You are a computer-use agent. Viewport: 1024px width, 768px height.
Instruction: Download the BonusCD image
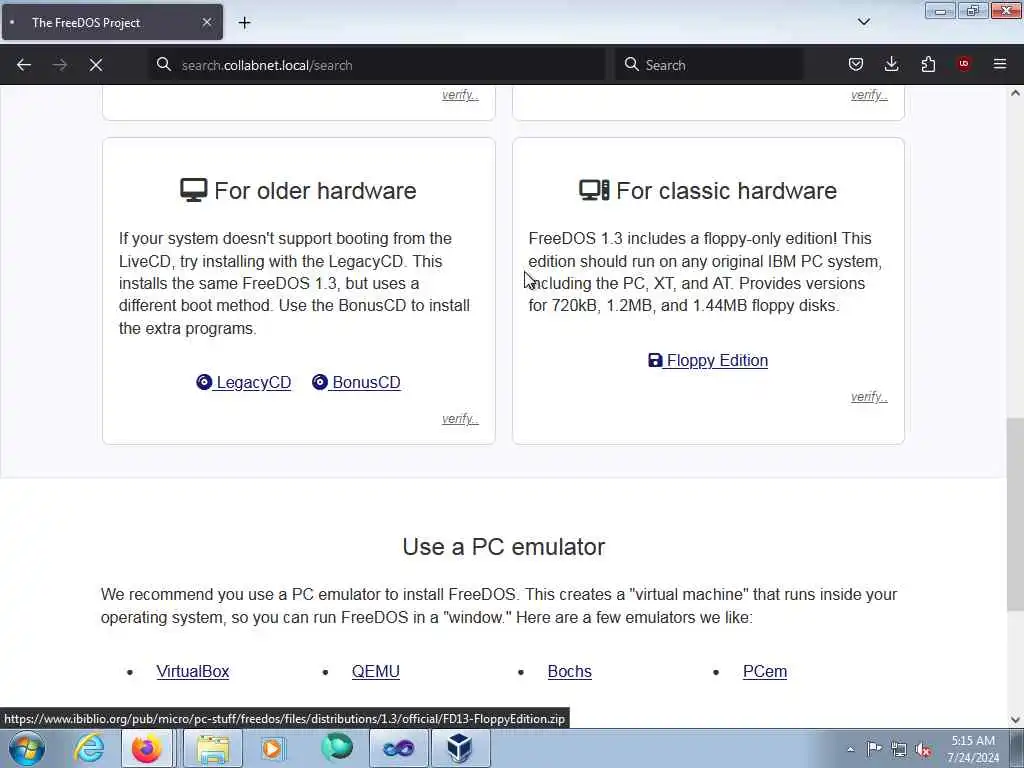pyautogui.click(x=356, y=383)
